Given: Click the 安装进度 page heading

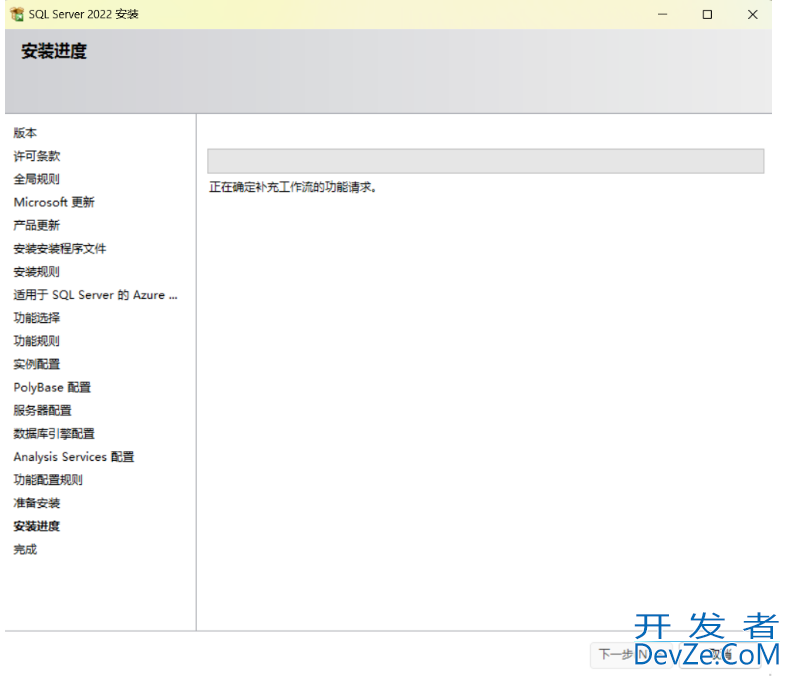Looking at the screenshot, I should pos(54,51).
